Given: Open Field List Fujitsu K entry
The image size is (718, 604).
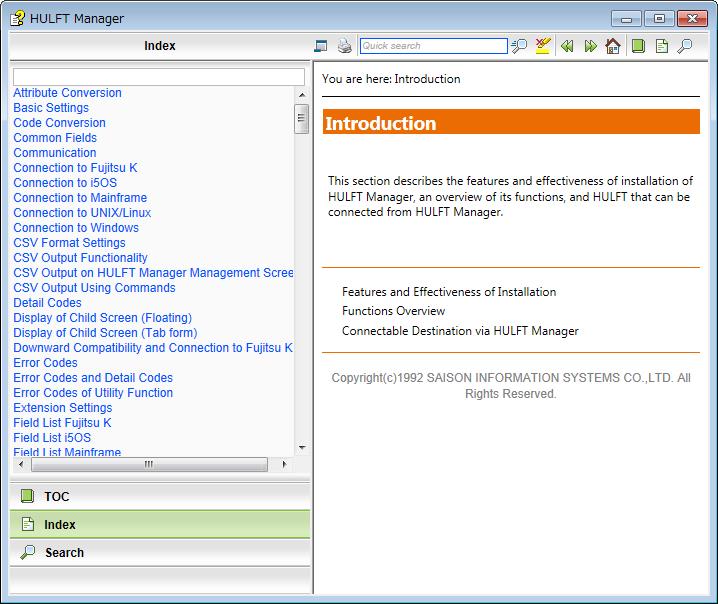Looking at the screenshot, I should point(62,423).
